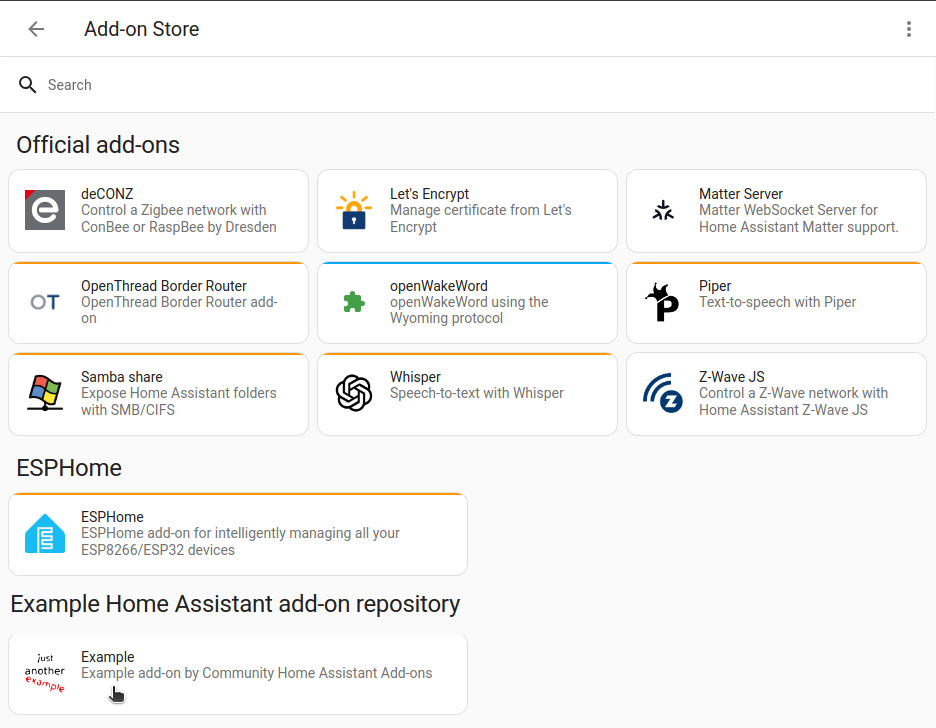Select the Let's Encrypt padlock icon
Image resolution: width=936 pixels, height=728 pixels.
[x=354, y=210]
